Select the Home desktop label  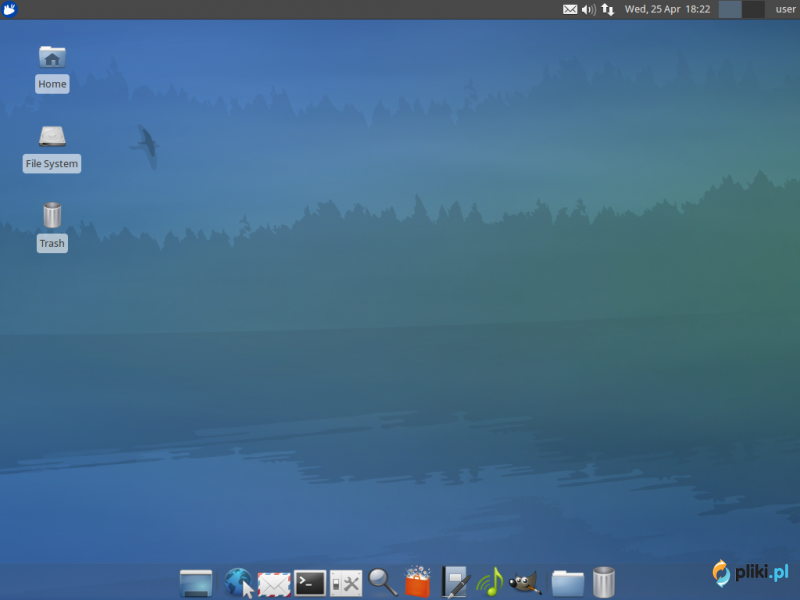pyautogui.click(x=52, y=84)
